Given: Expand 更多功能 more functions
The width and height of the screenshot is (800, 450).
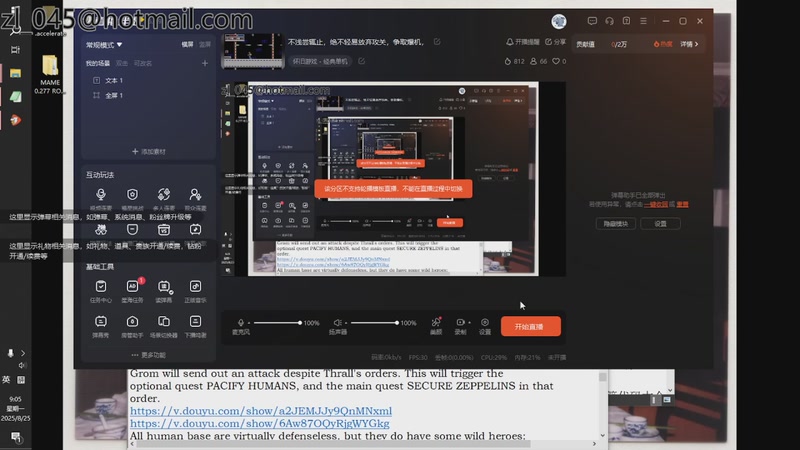Looking at the screenshot, I should click(148, 355).
